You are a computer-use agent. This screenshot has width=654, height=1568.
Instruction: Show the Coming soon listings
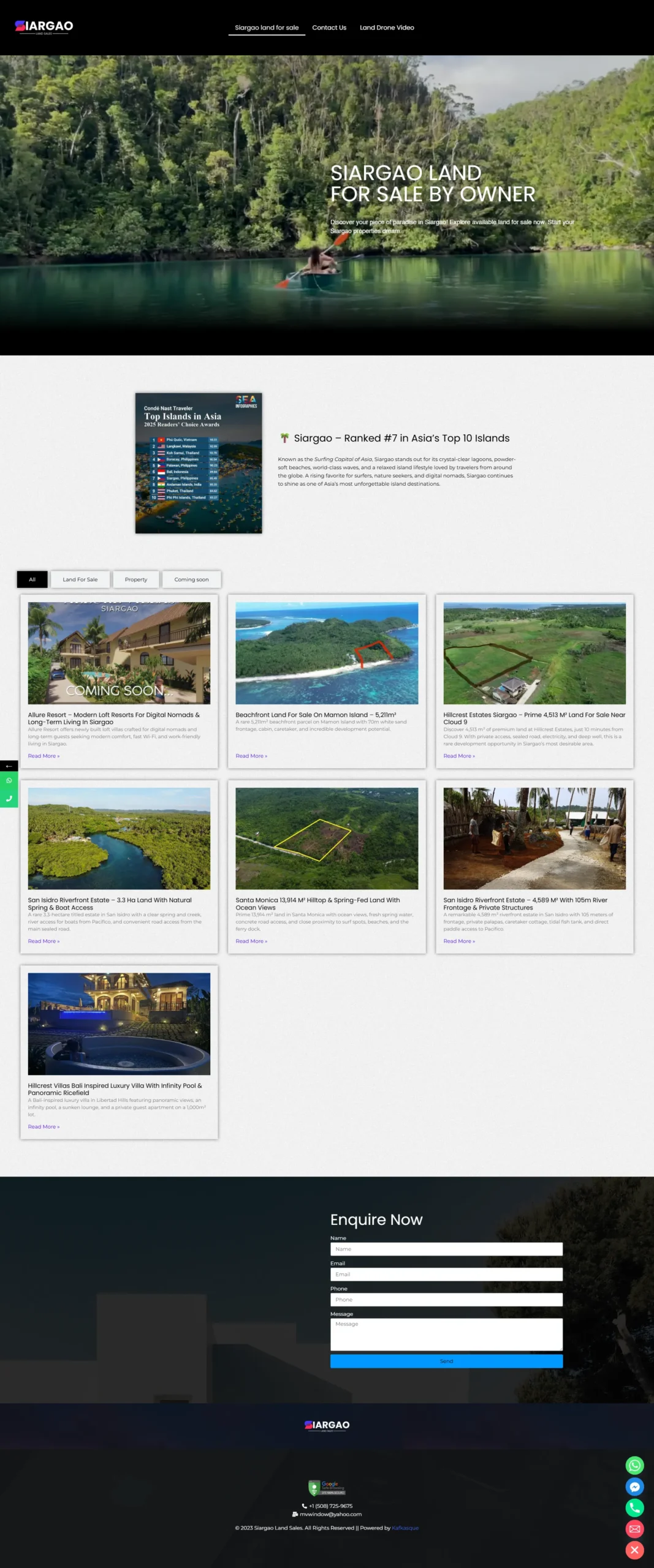click(191, 579)
